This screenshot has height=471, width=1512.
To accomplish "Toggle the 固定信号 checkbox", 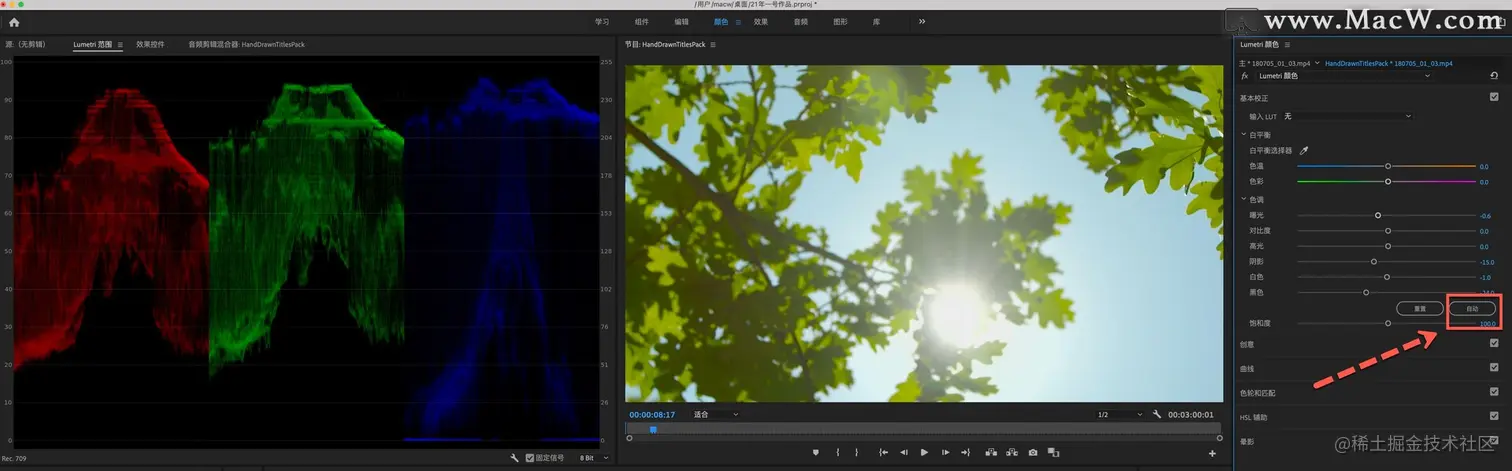I will pos(530,458).
